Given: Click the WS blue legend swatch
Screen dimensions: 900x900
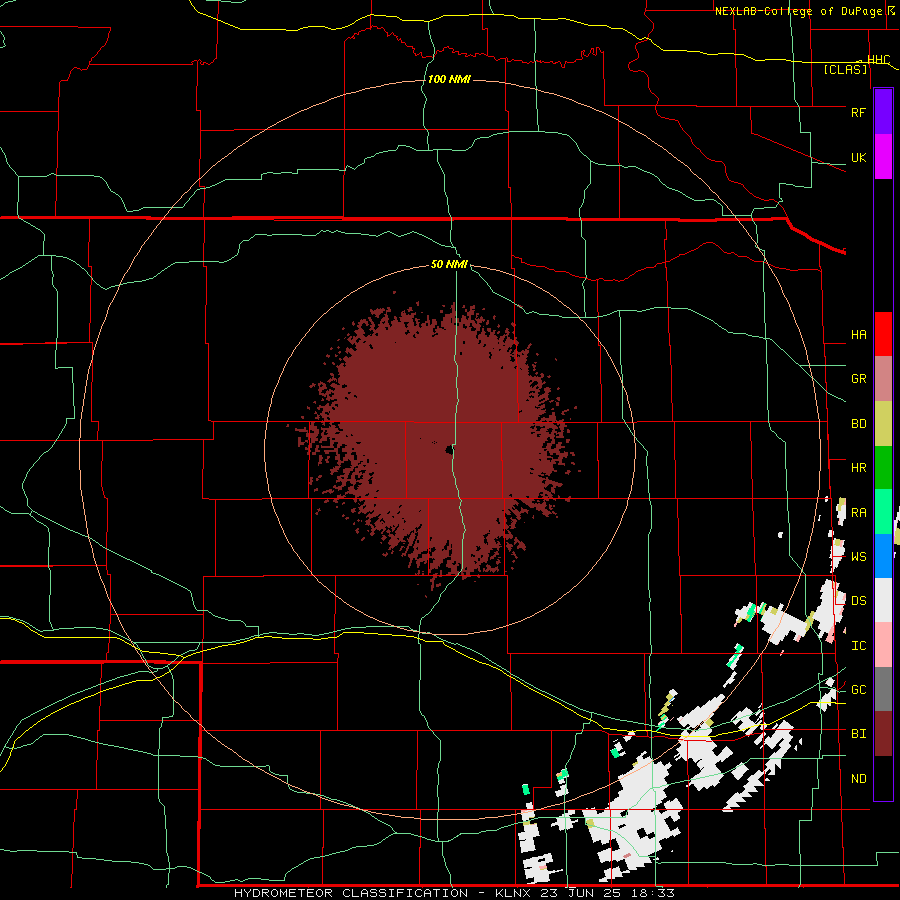Looking at the screenshot, I should pos(883,556).
